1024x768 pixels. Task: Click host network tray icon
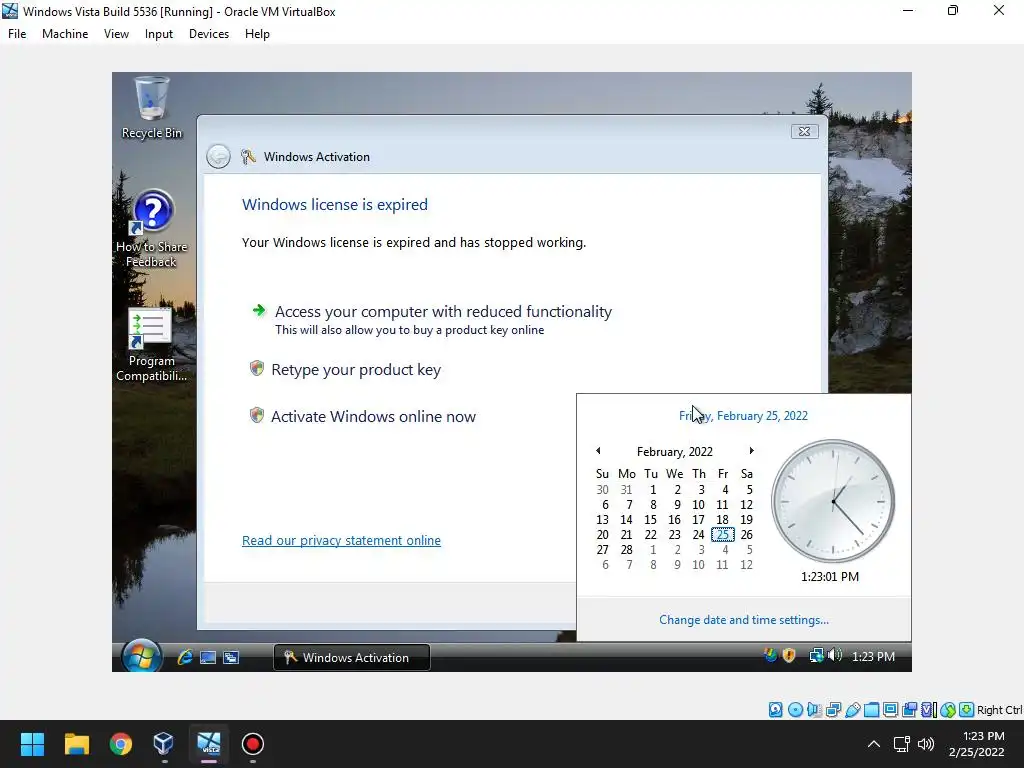[x=902, y=744]
